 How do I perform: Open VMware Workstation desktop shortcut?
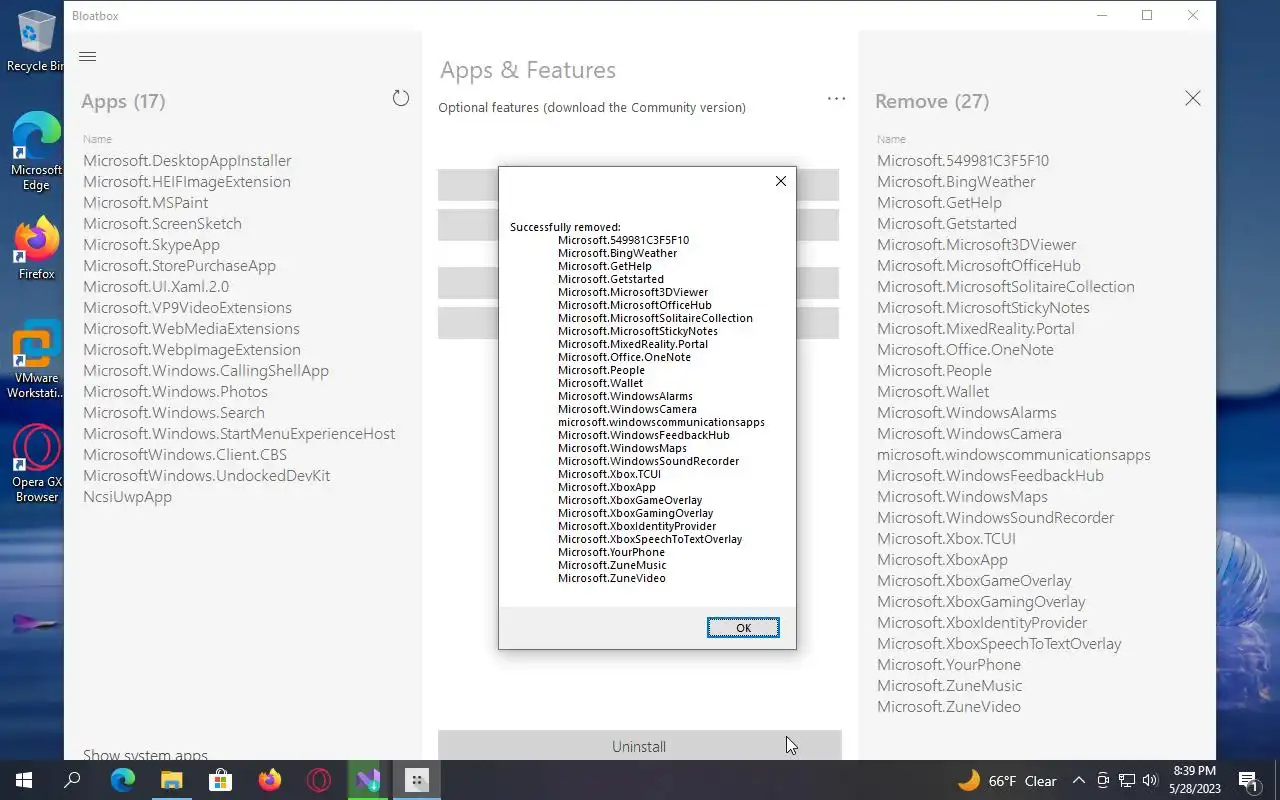tap(36, 359)
